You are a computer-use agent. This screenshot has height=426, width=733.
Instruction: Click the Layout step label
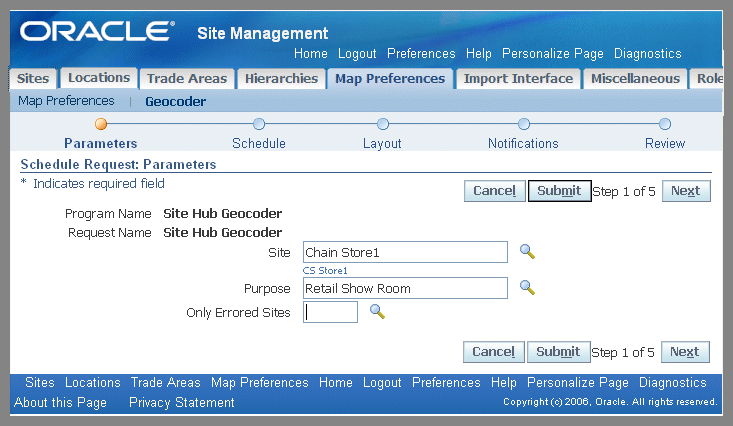(x=382, y=144)
